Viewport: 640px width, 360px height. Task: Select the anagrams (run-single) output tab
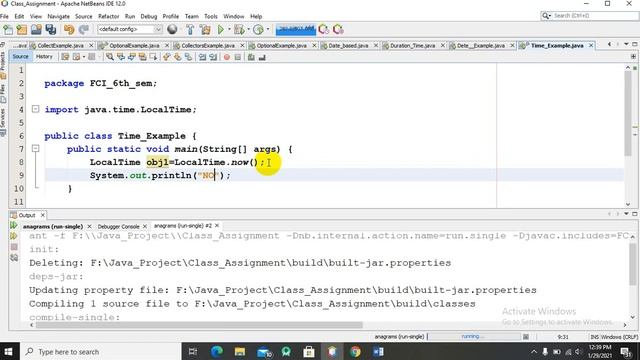pos(53,226)
